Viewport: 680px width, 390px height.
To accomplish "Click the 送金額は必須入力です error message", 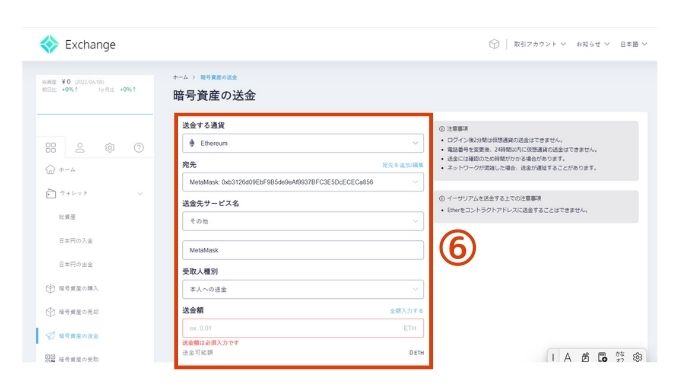I will tap(210, 343).
